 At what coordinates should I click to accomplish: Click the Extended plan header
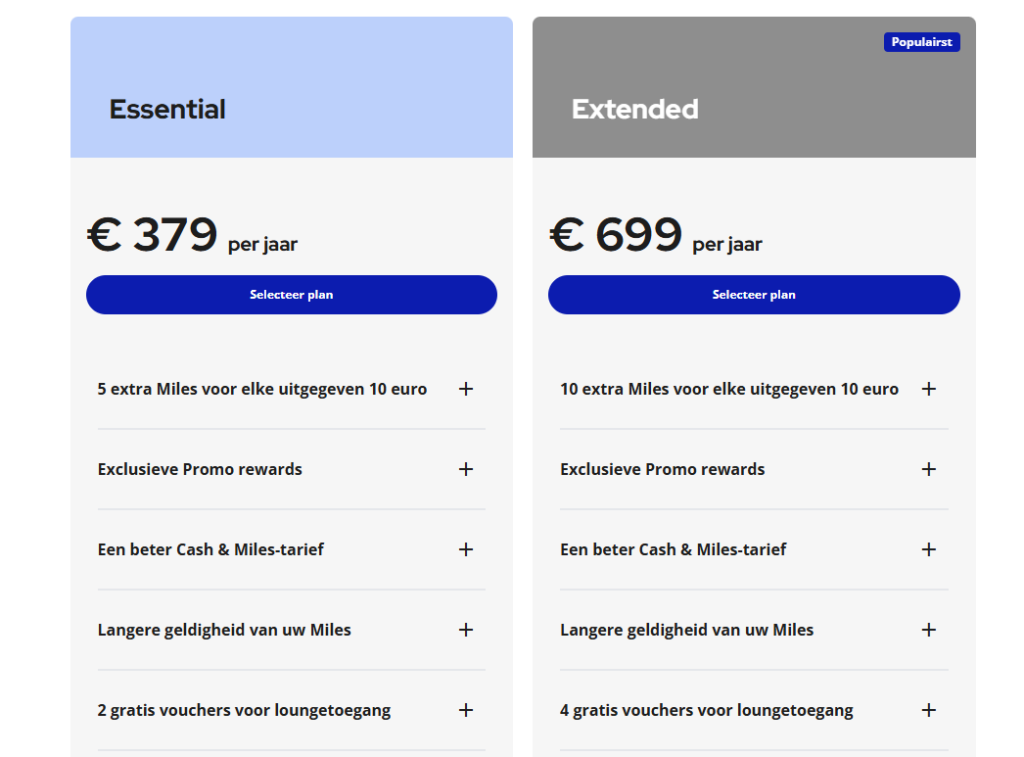635,110
